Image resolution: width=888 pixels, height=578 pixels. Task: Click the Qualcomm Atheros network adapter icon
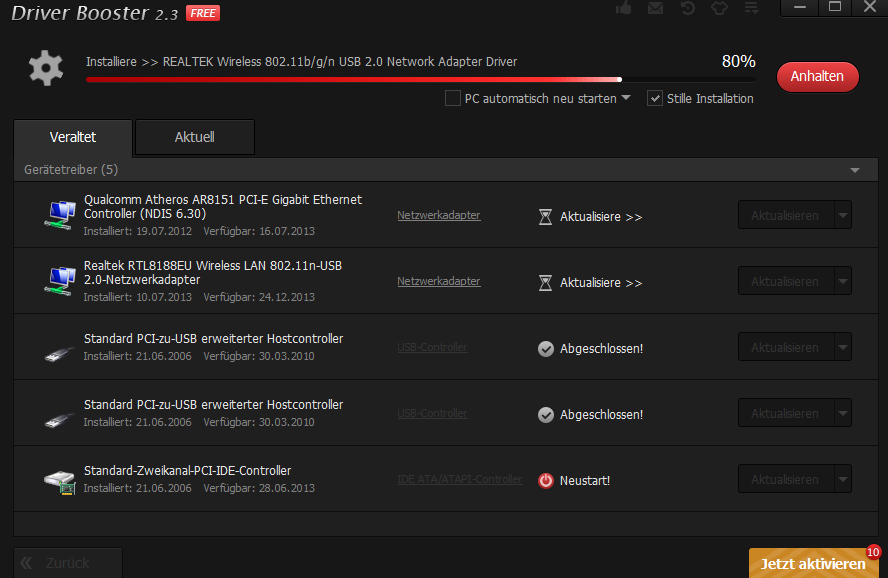point(60,215)
